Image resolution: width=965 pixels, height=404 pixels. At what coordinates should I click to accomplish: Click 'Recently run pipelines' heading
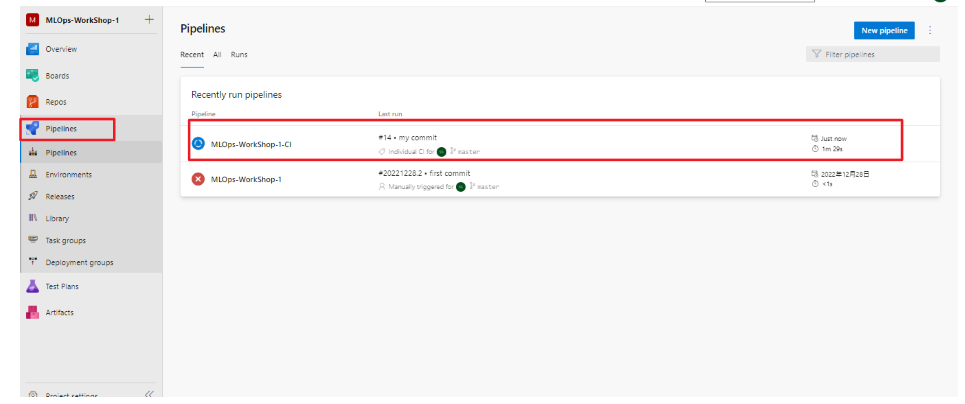click(x=236, y=95)
